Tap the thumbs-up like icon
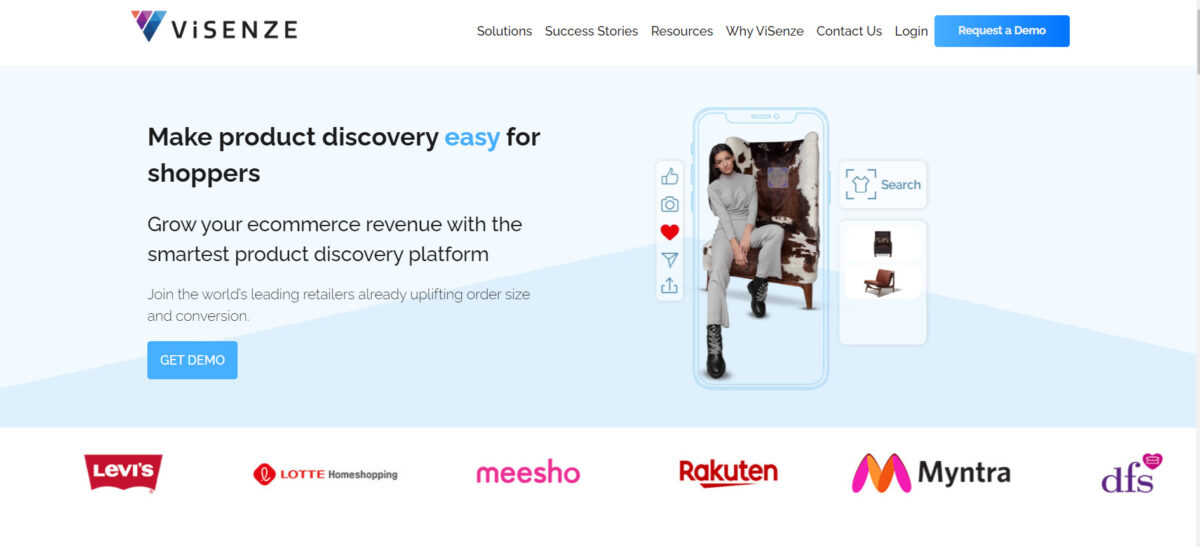 [669, 177]
